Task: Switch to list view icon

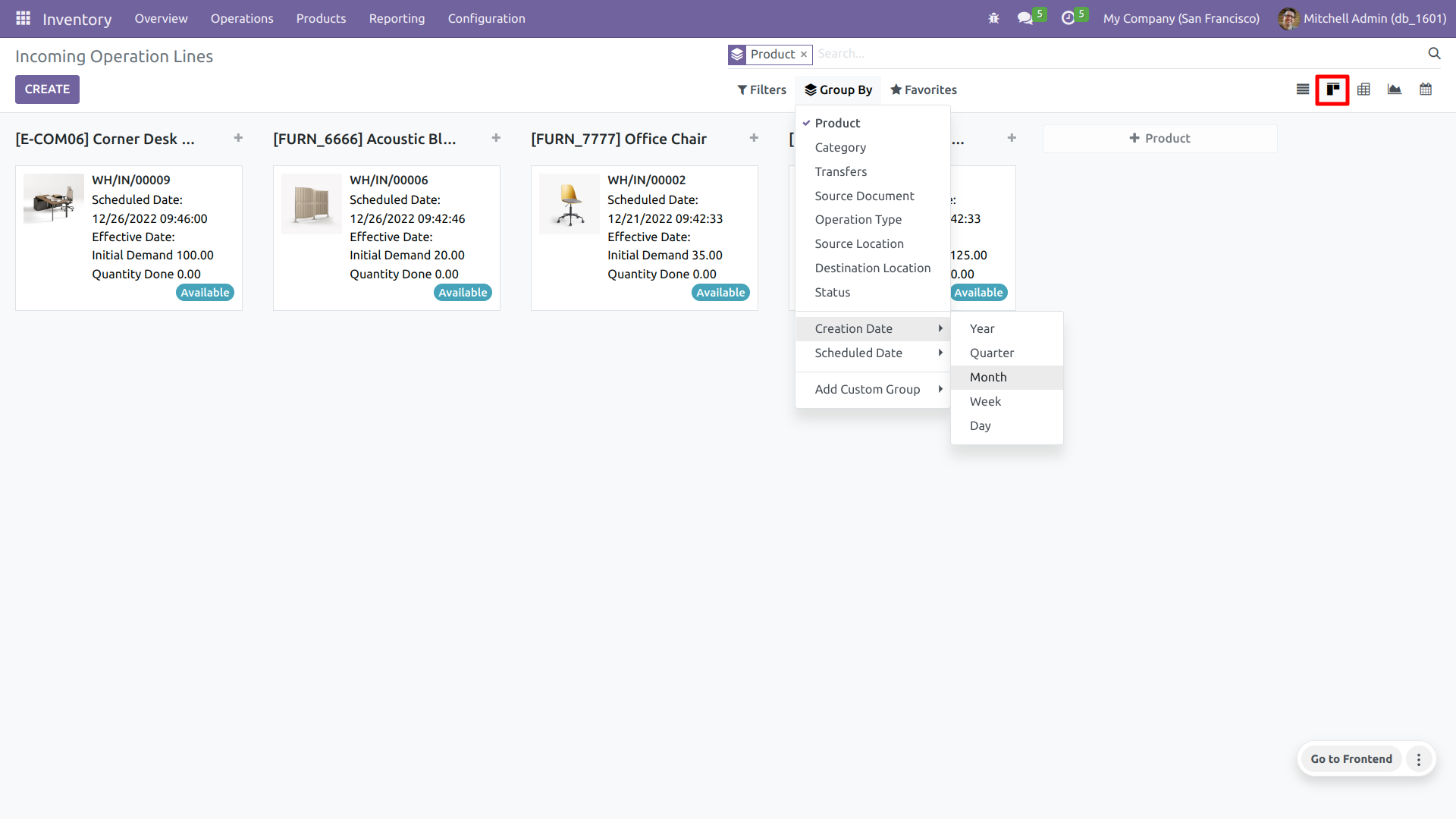Action: (1303, 89)
